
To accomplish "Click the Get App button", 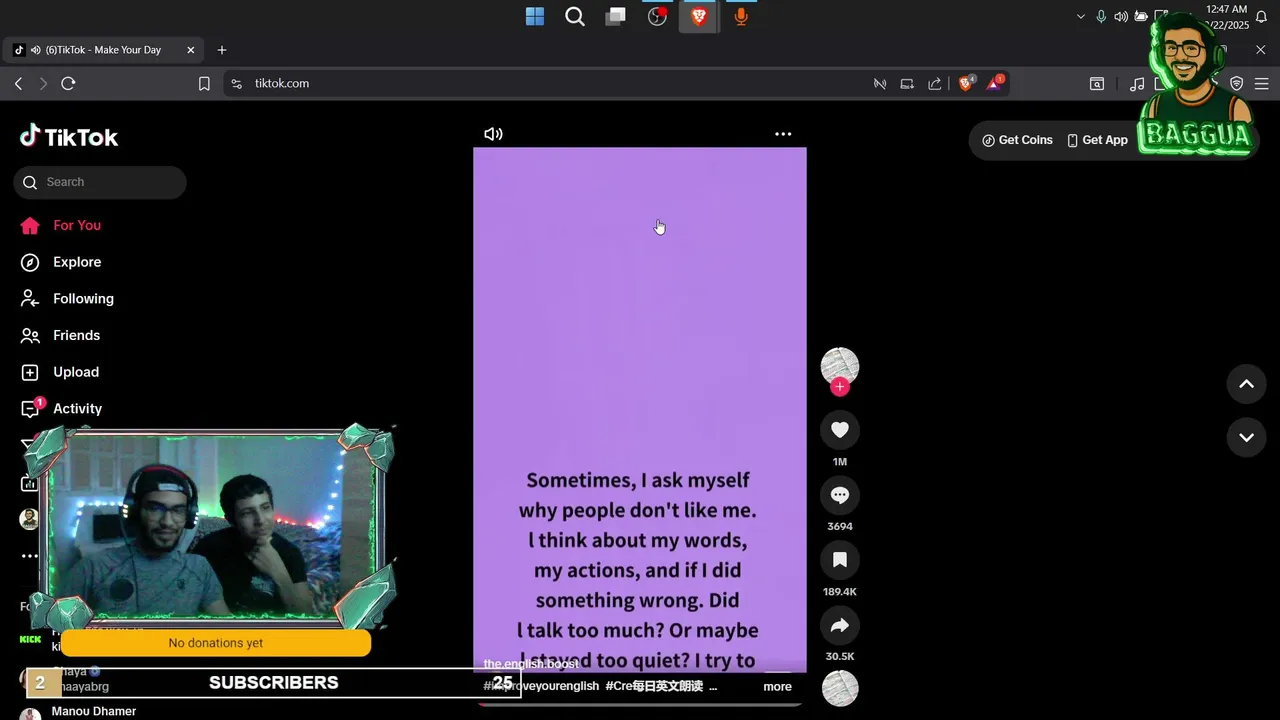I will [1097, 140].
